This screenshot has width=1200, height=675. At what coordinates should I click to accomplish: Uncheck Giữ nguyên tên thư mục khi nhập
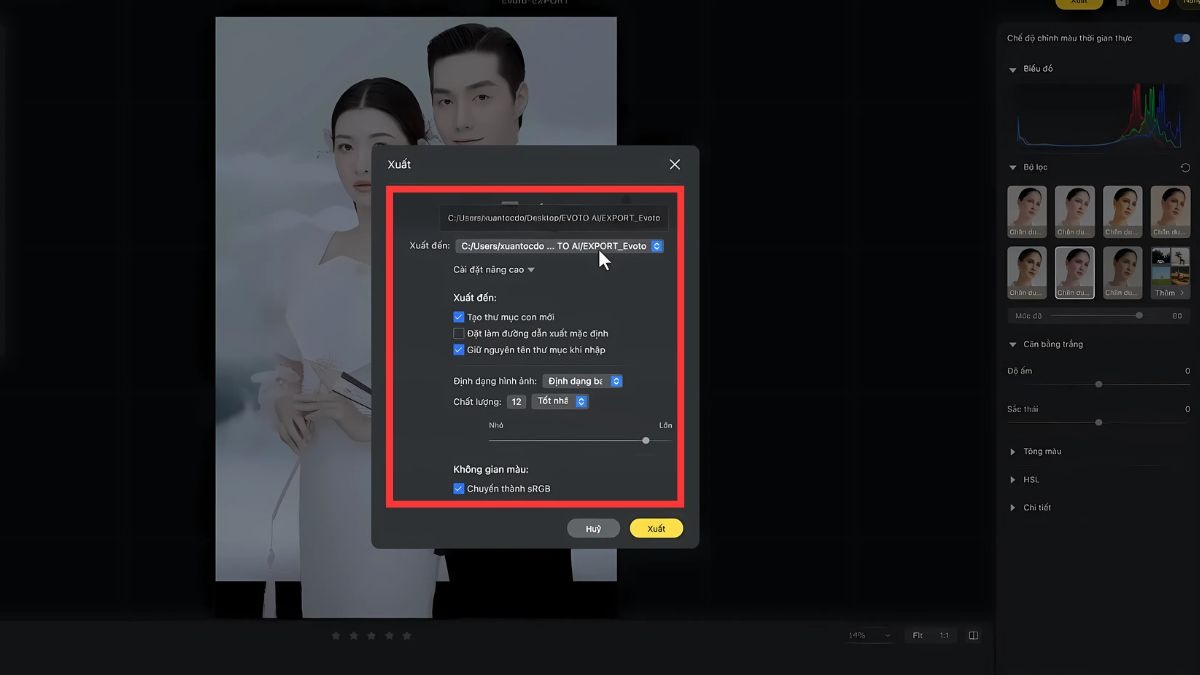(x=459, y=350)
